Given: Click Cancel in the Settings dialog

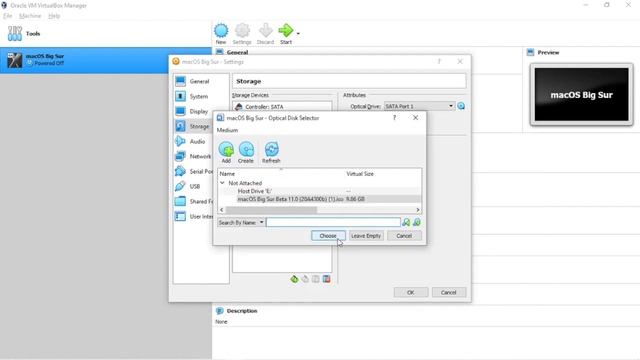Looking at the screenshot, I should click(x=449, y=292).
